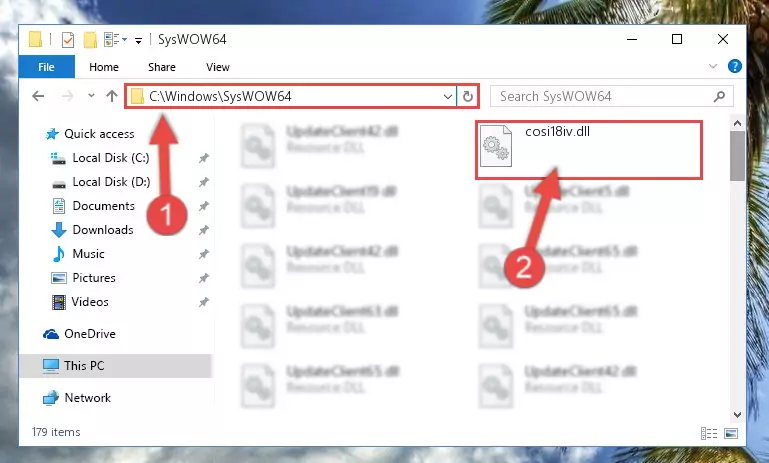The height and width of the screenshot is (463, 769).
Task: Expand the address bar history dropdown
Action: 448,97
